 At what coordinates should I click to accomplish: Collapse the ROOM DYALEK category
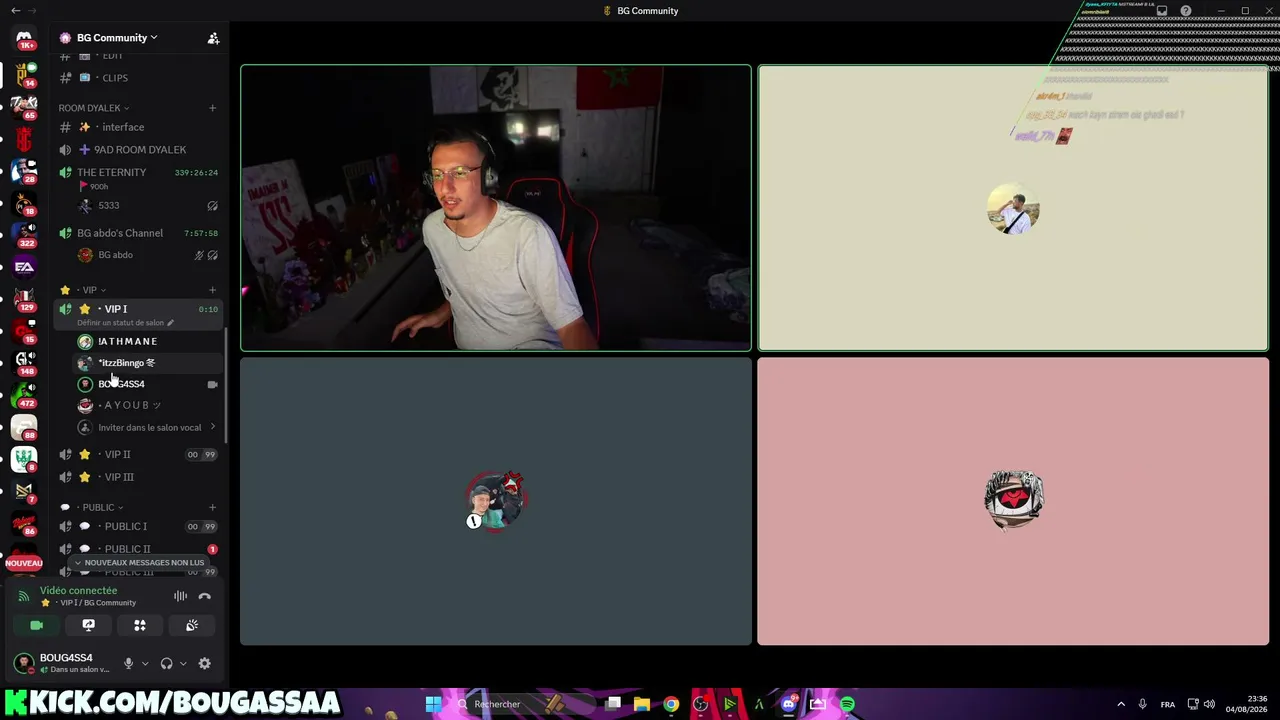(x=93, y=108)
